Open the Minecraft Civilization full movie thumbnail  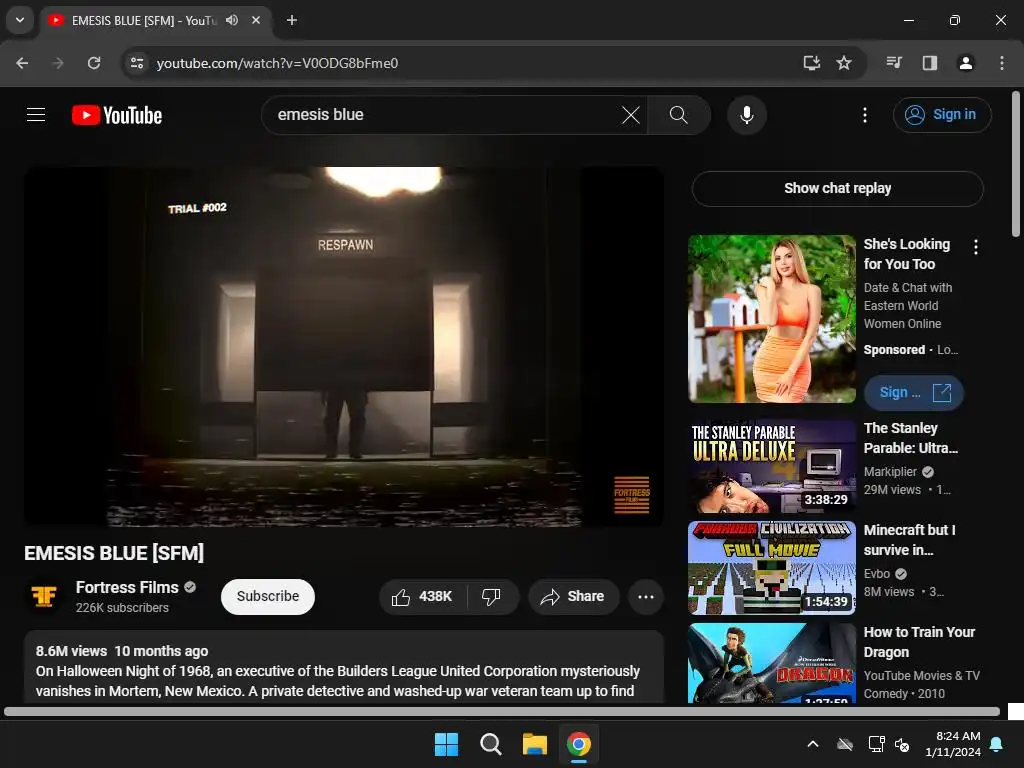[x=771, y=568]
